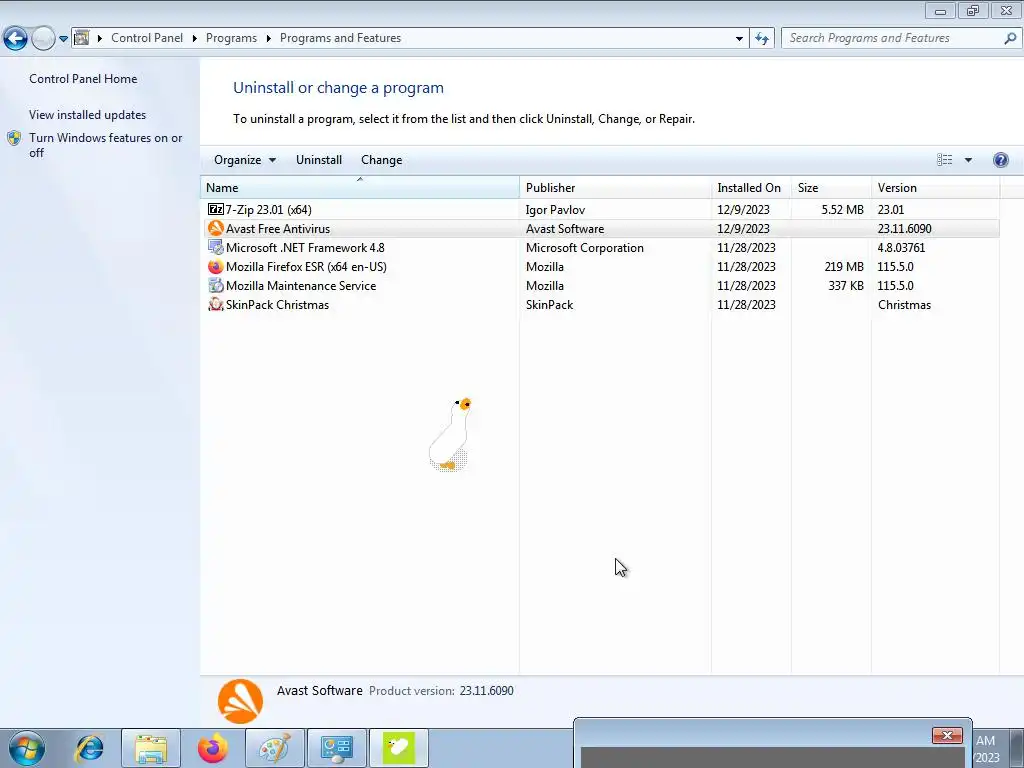Screen dimensions: 1024x768
Task: Click the Refresh button in address bar
Action: [761, 39]
